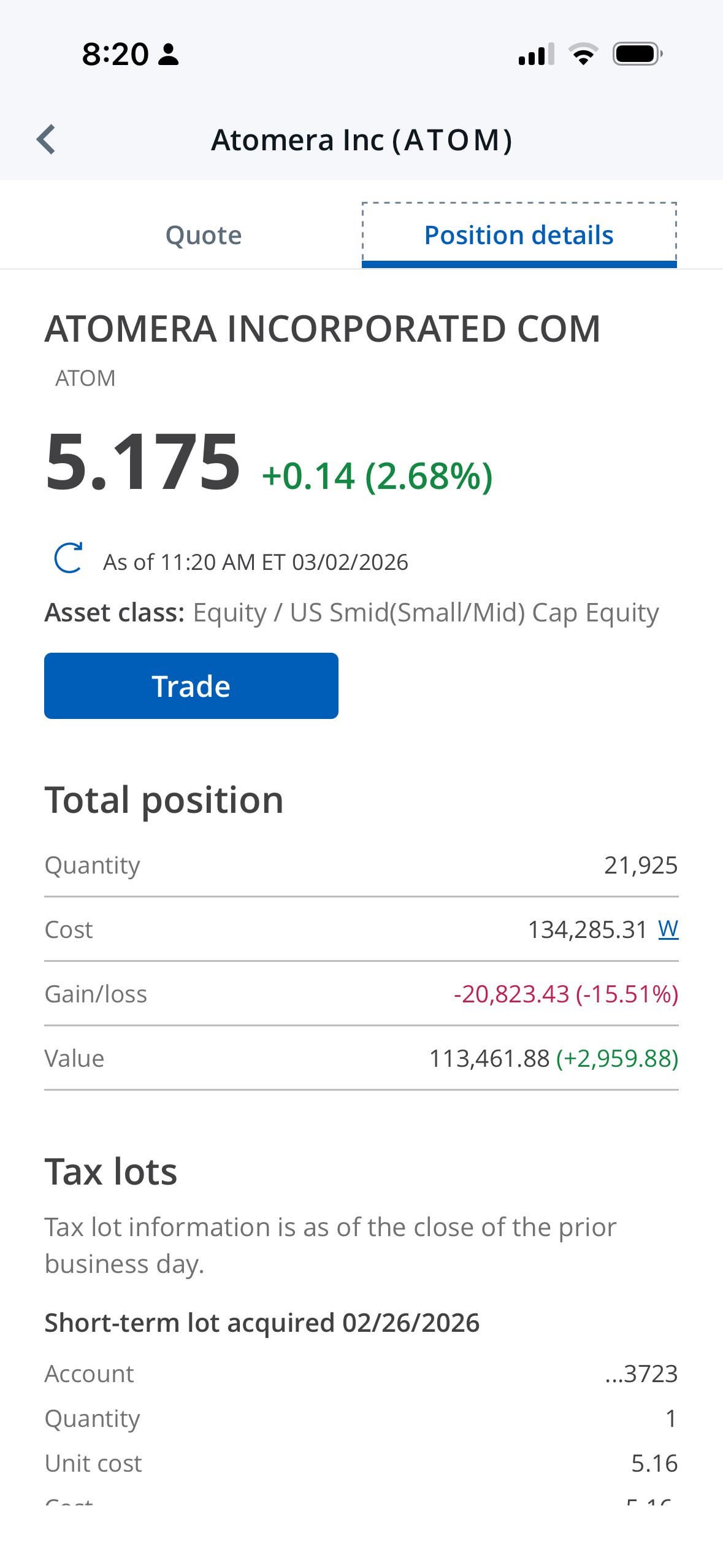Tap the Short-term lot acquired 02/26/2026 heading
This screenshot has width=723, height=1568.
[x=262, y=1323]
